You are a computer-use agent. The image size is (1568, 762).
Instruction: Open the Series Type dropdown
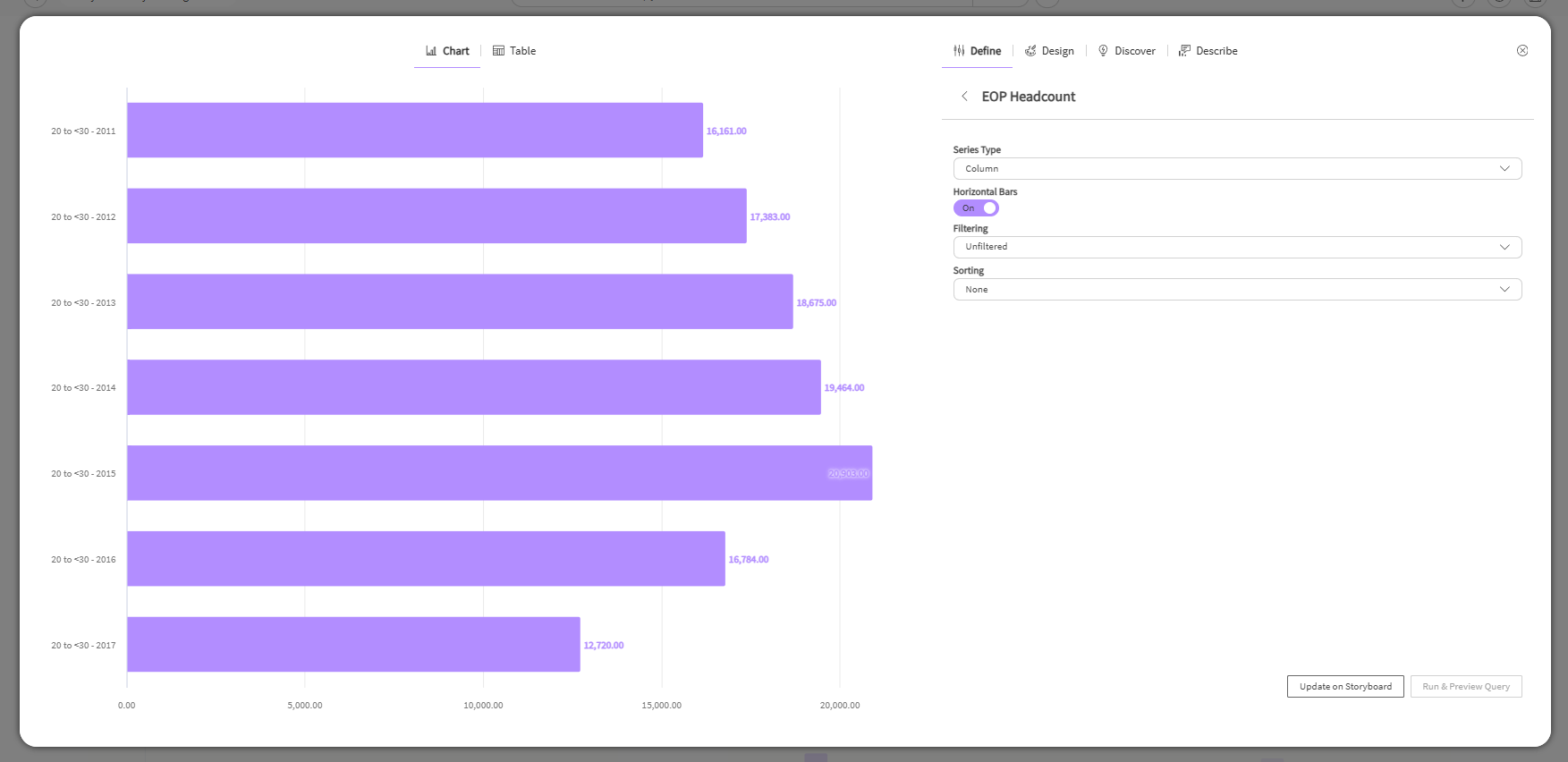coord(1236,169)
